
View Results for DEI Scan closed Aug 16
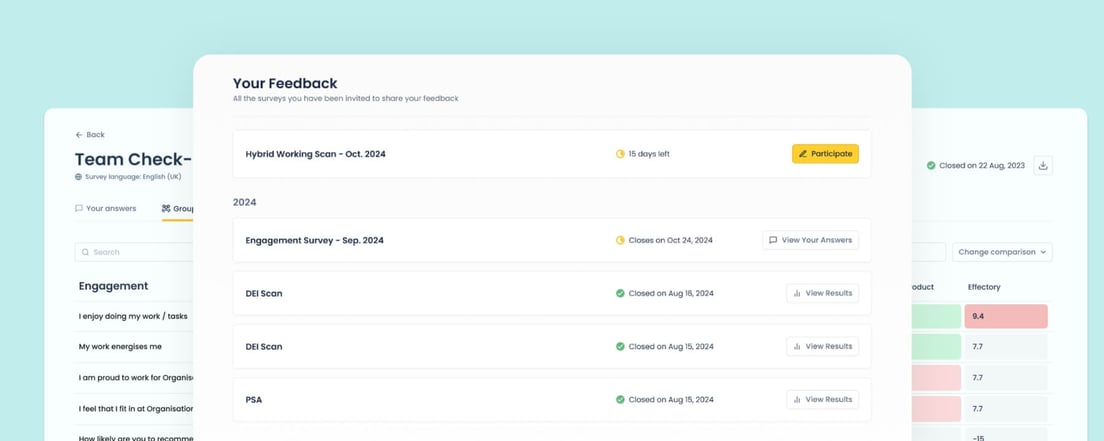pyautogui.click(x=822, y=293)
